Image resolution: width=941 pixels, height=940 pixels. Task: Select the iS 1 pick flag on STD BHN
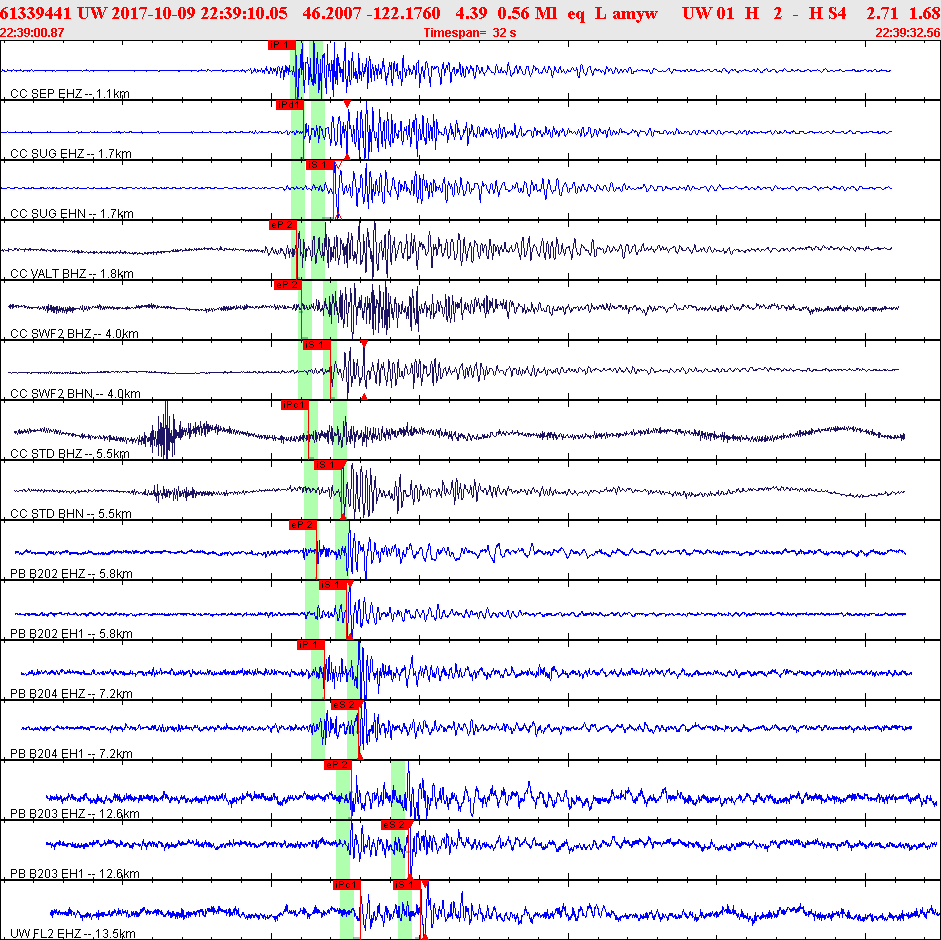coord(328,465)
